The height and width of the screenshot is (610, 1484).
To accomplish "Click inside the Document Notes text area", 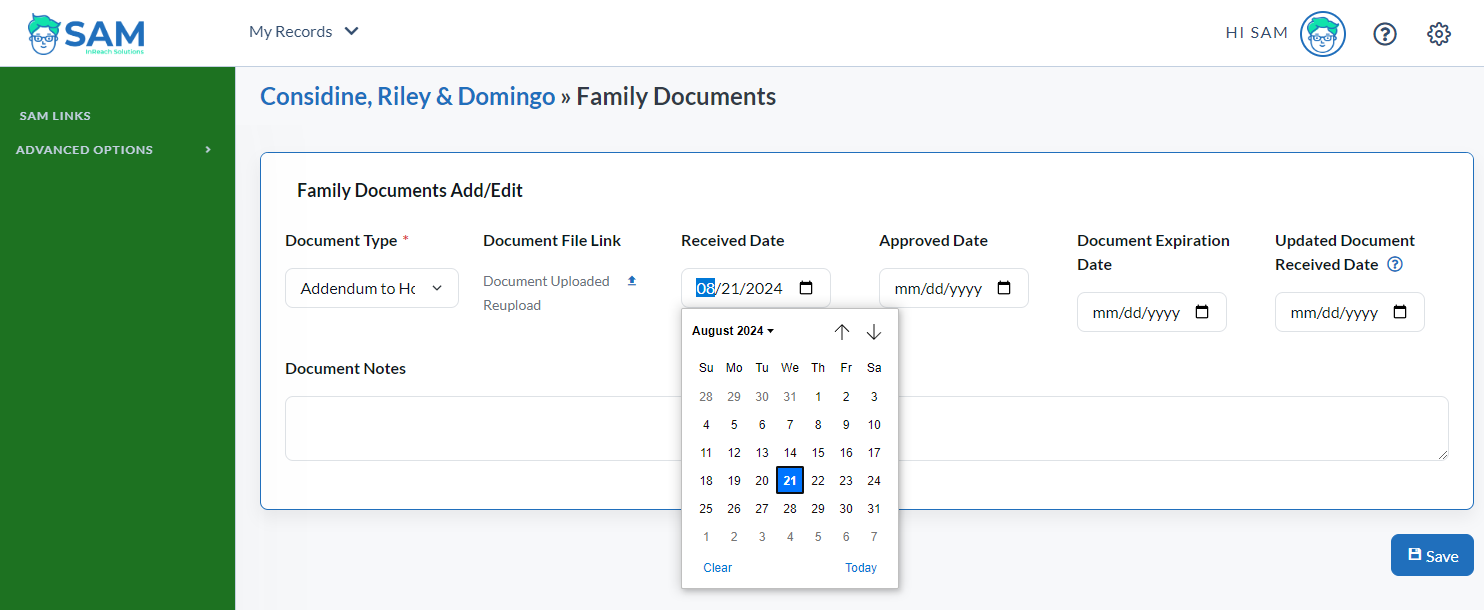I will pos(867,428).
